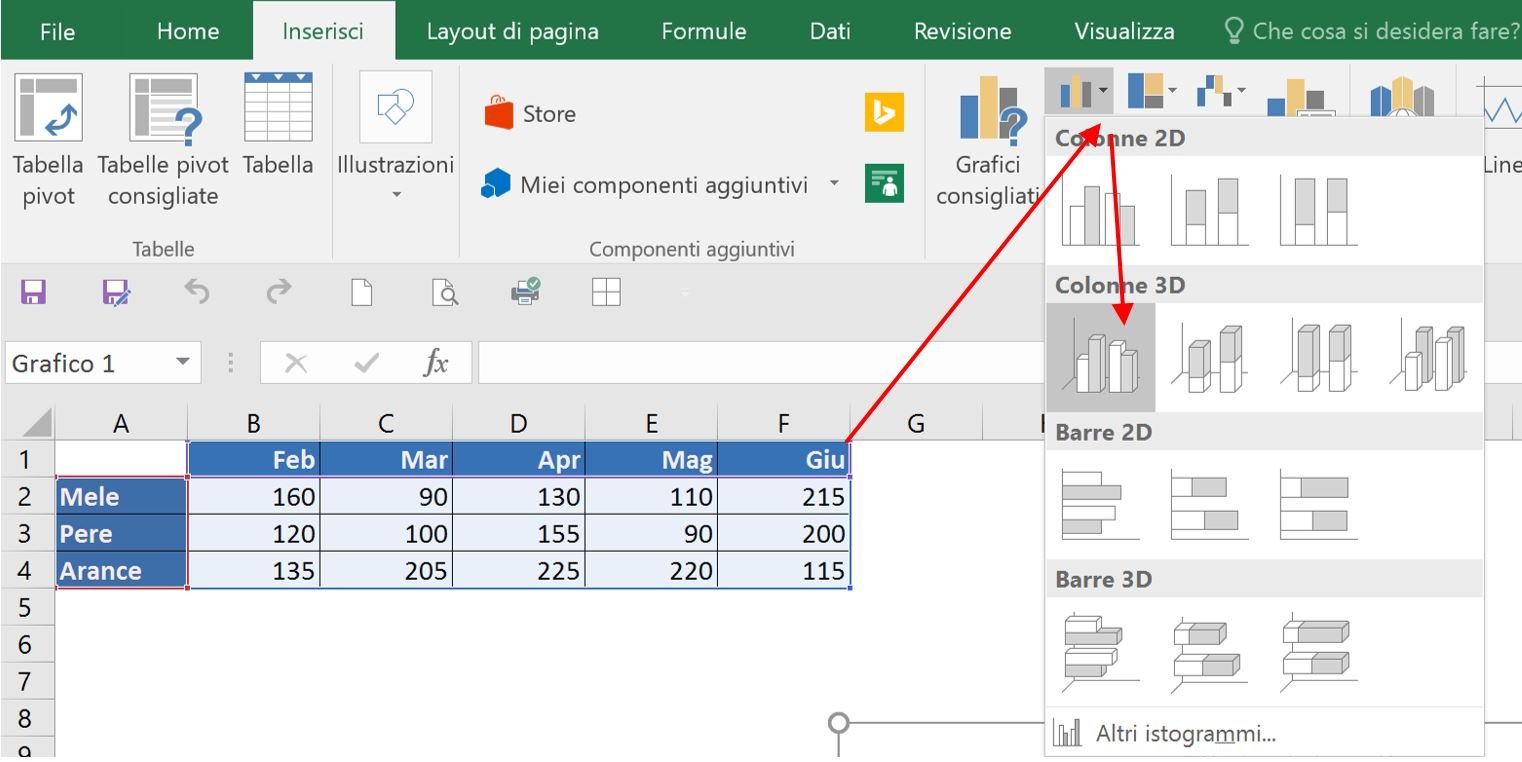Click the Save As icon
The height and width of the screenshot is (762, 1522).
click(116, 292)
